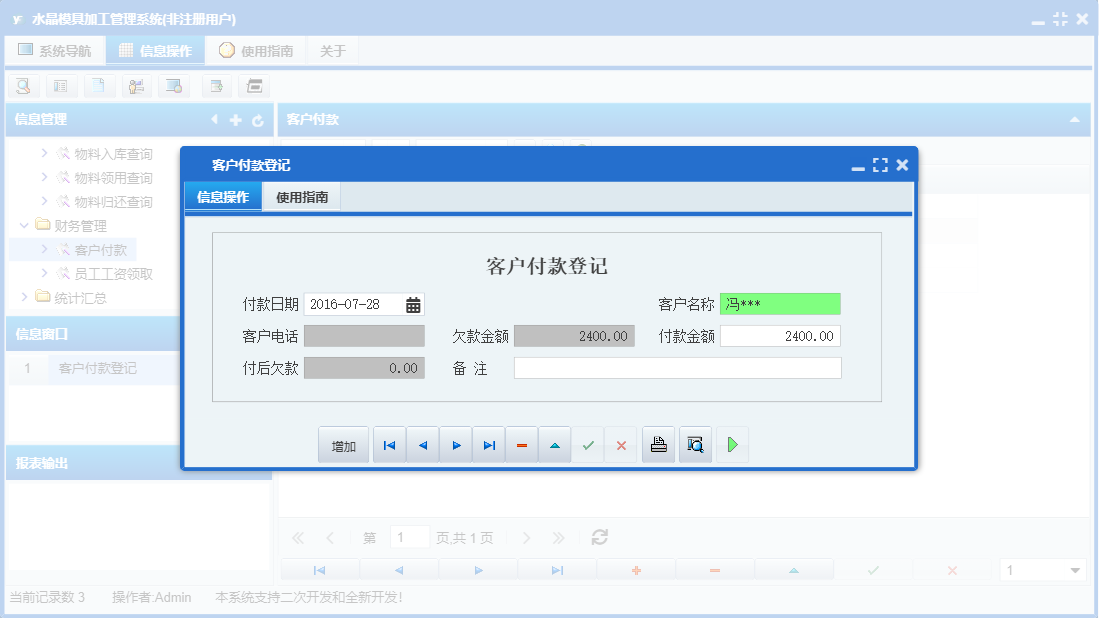
Task: Click inside the 备注 input field
Action: (677, 367)
